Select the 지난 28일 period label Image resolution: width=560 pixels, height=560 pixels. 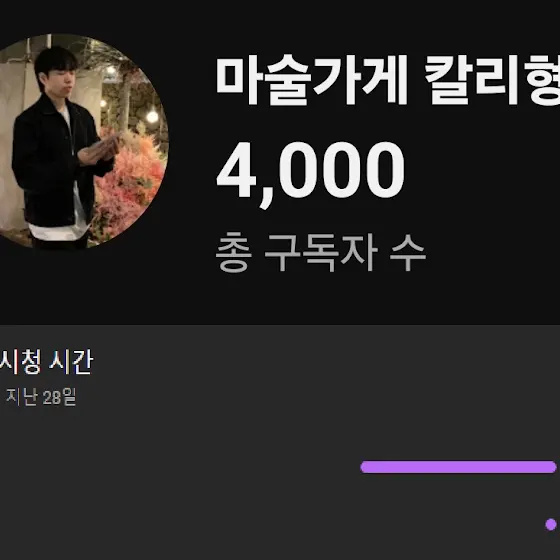tap(41, 397)
